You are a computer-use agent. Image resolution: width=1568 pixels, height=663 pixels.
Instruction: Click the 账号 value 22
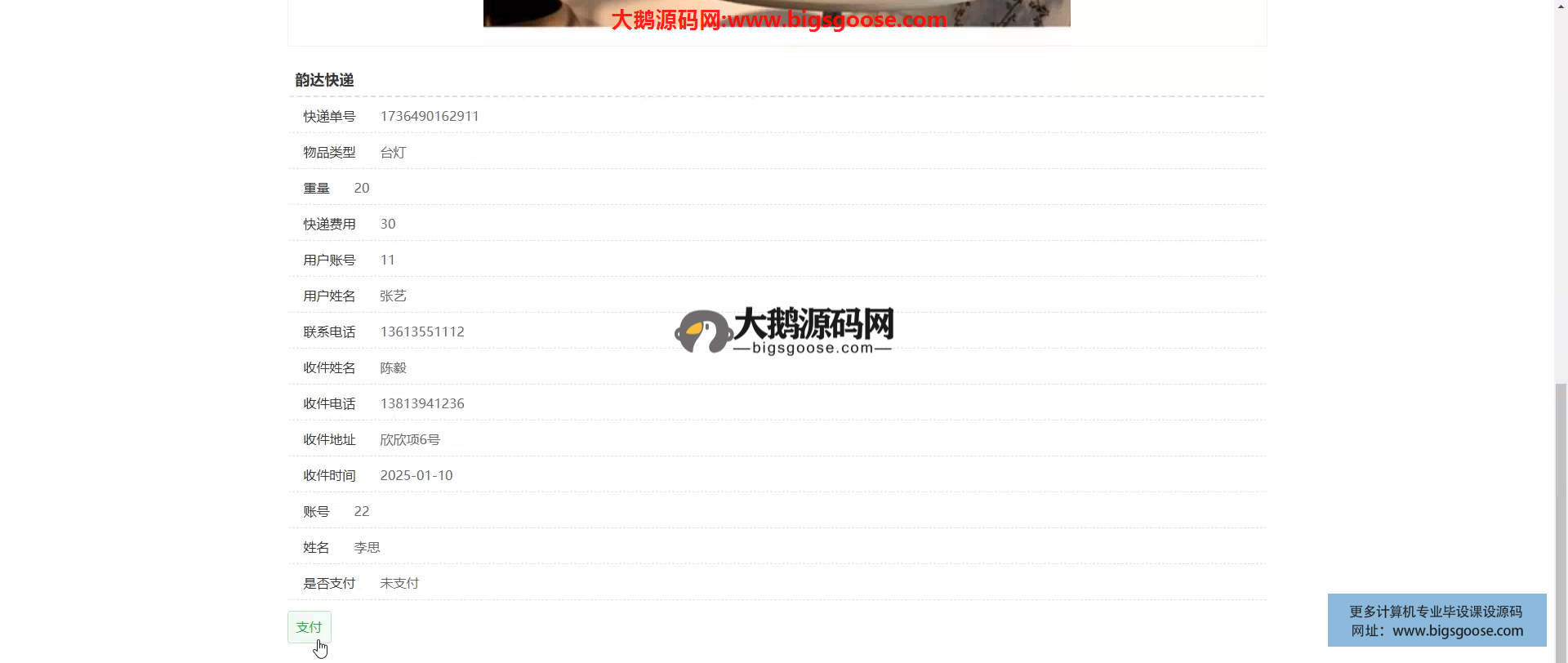(362, 512)
